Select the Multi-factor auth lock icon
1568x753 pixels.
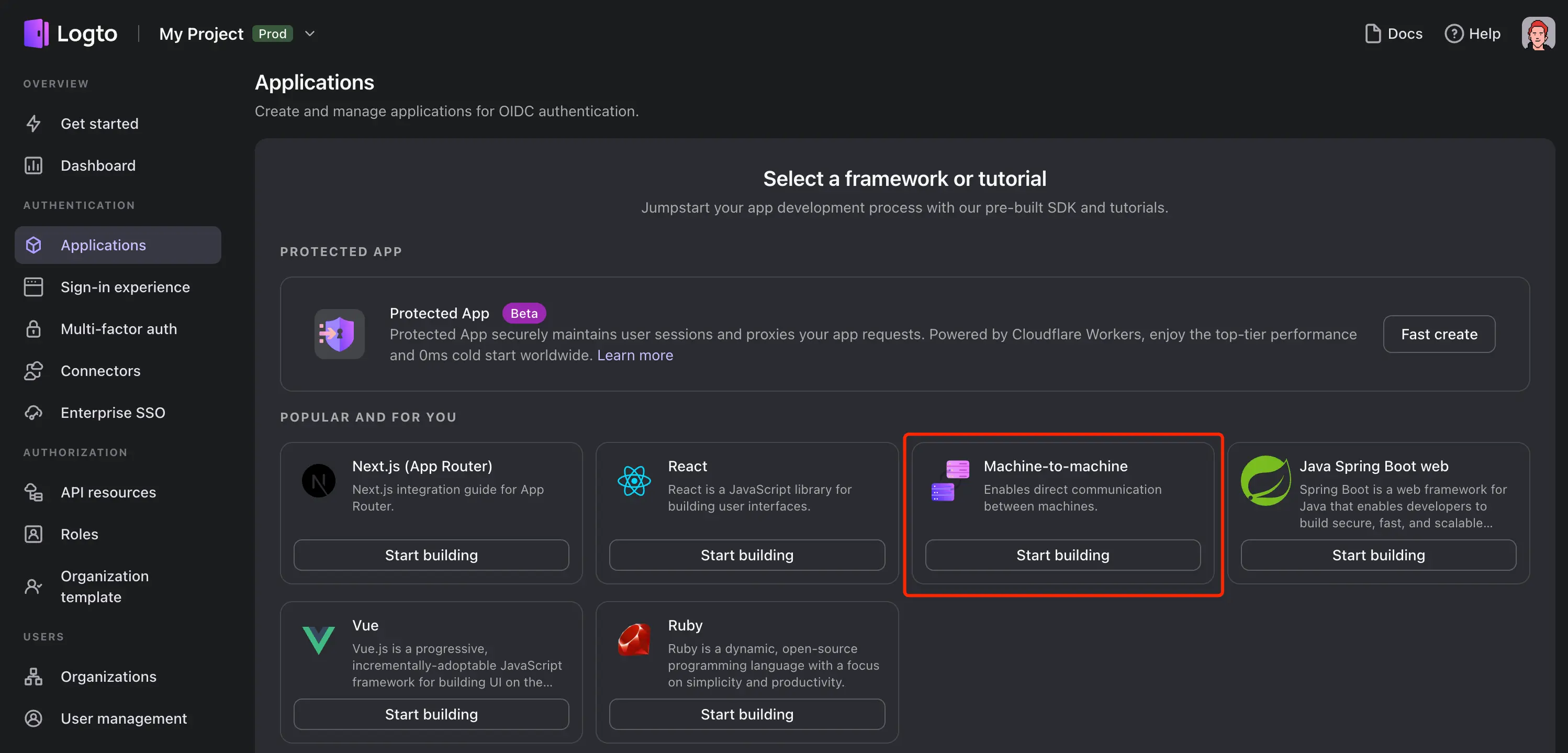tap(34, 328)
